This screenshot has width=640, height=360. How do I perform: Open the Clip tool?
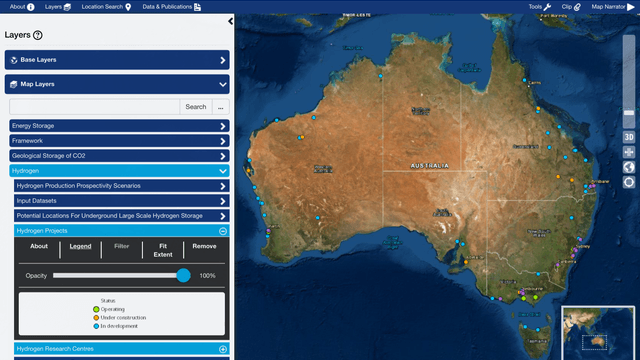(571, 7)
